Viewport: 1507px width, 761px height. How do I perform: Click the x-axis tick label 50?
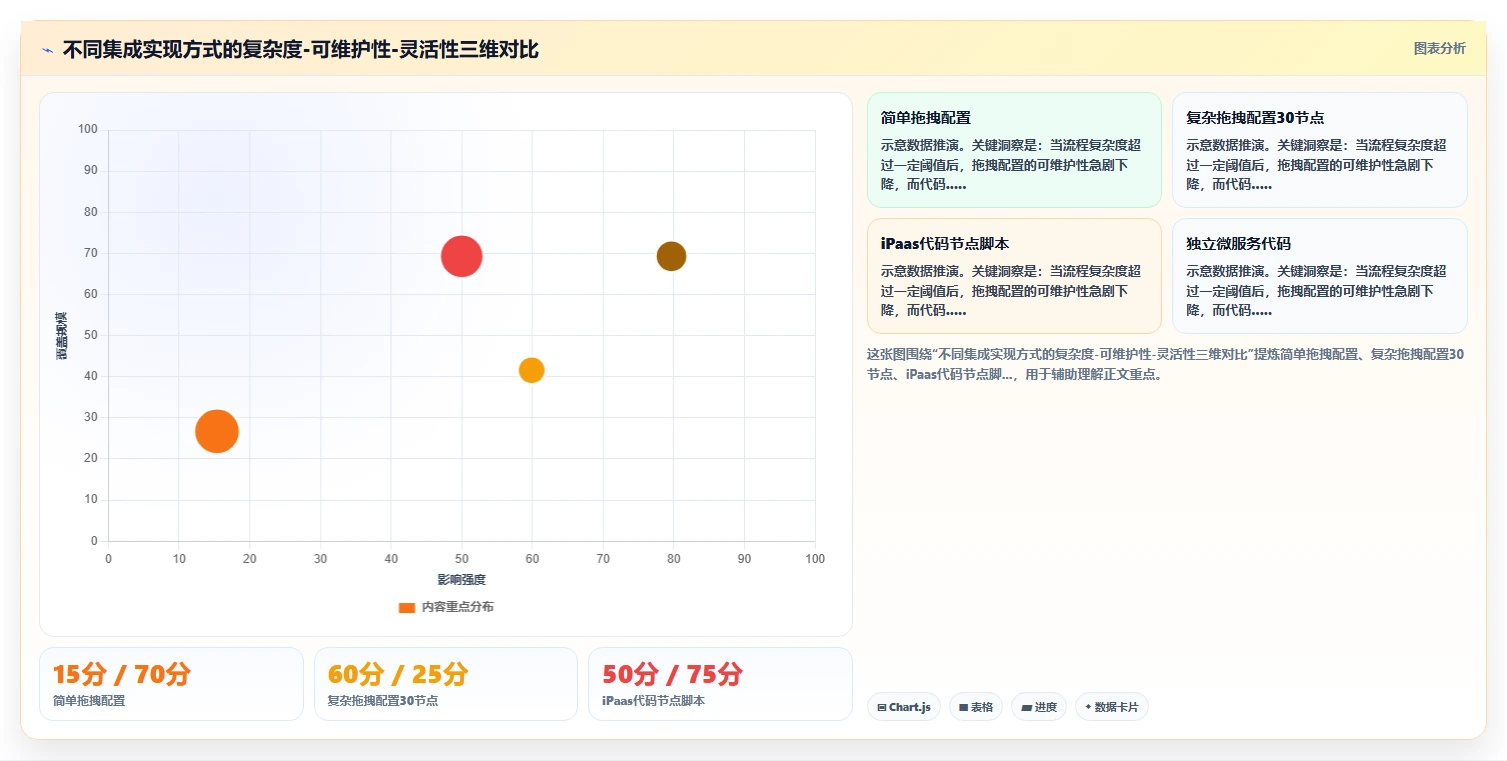[461, 559]
